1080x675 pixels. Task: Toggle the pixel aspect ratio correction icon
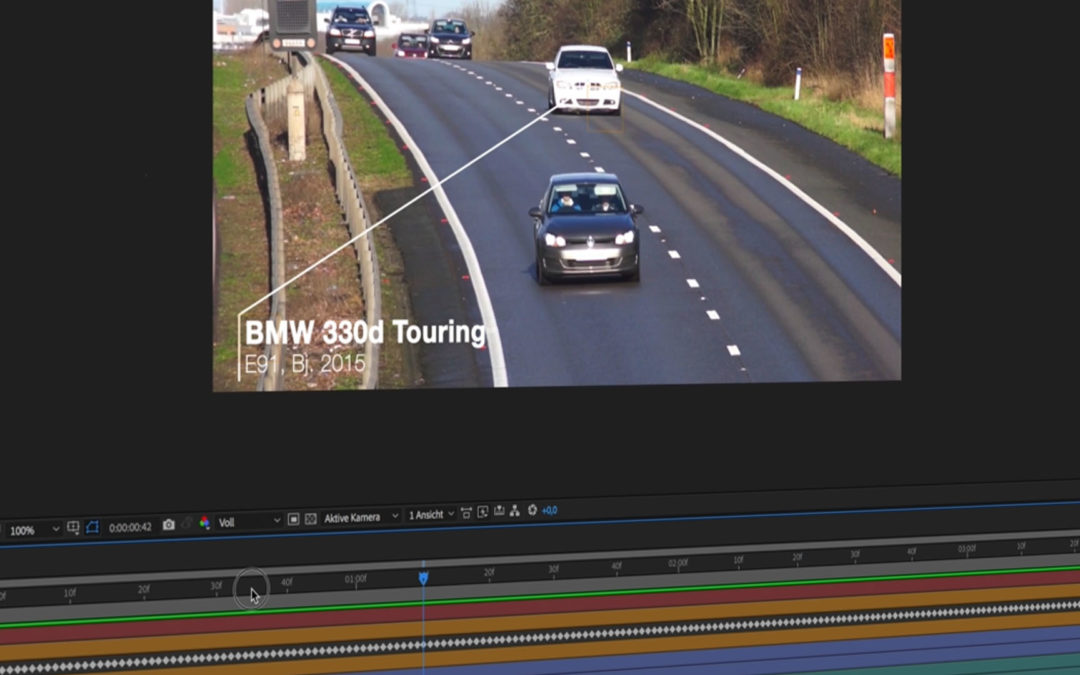pos(466,512)
